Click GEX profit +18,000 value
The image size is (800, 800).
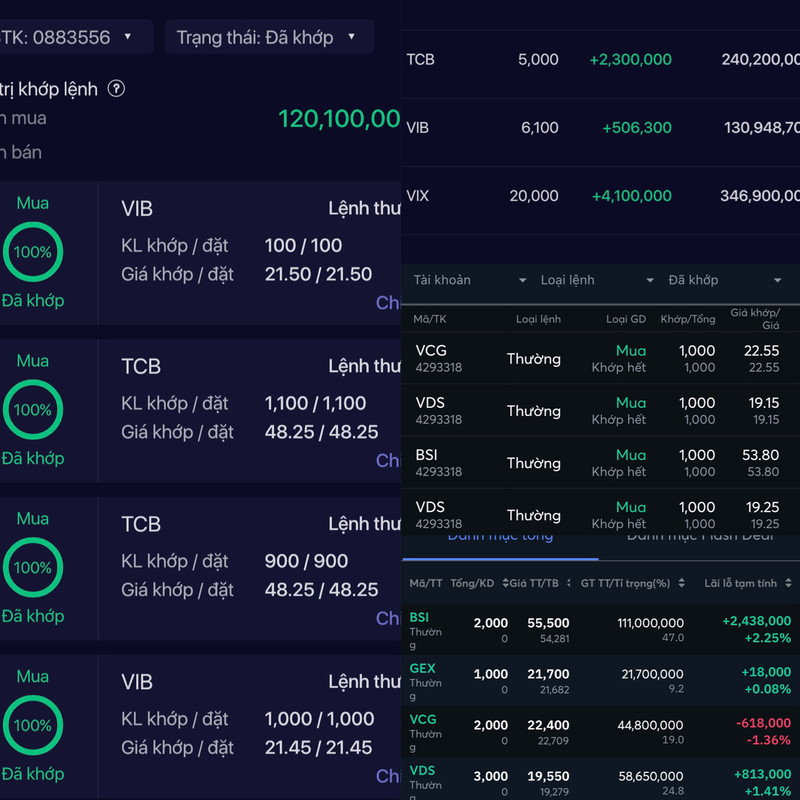pyautogui.click(x=766, y=672)
